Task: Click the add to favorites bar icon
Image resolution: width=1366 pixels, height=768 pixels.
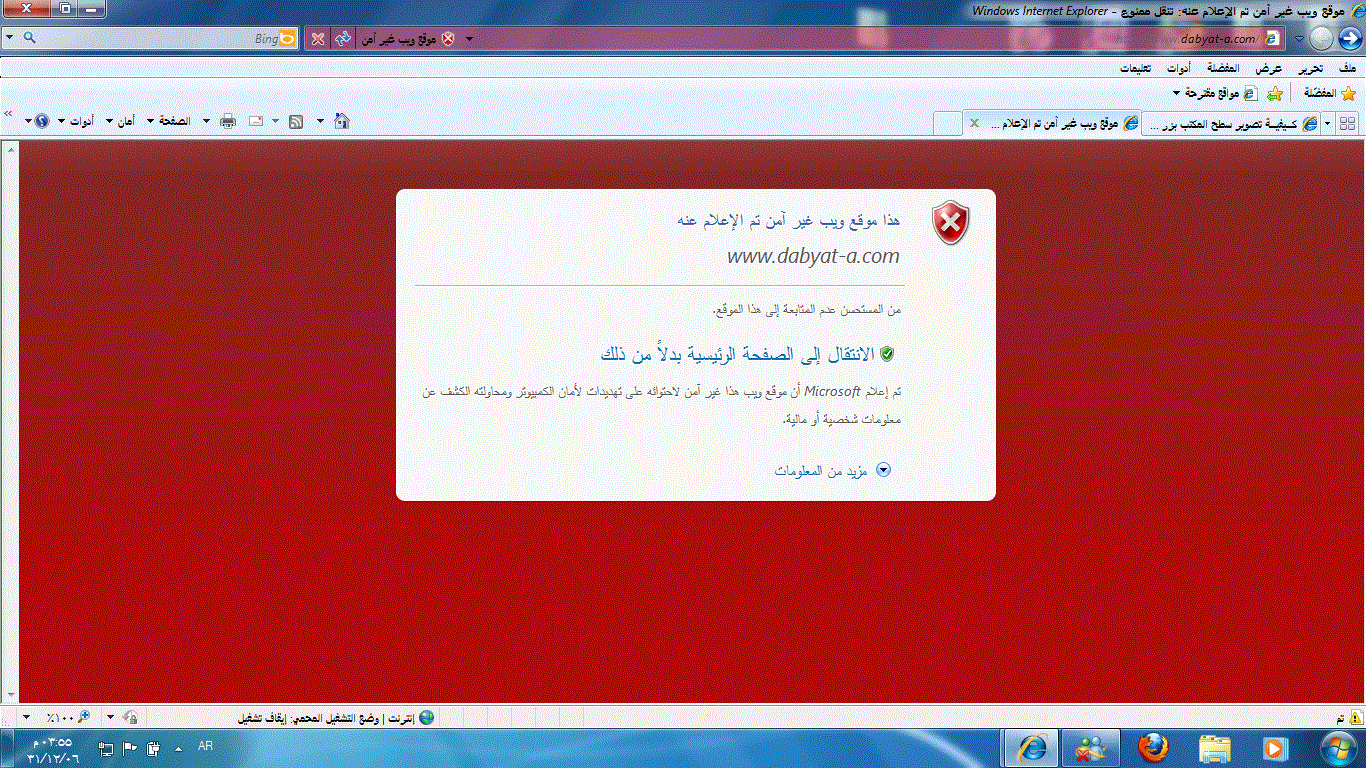Action: pyautogui.click(x=1275, y=93)
